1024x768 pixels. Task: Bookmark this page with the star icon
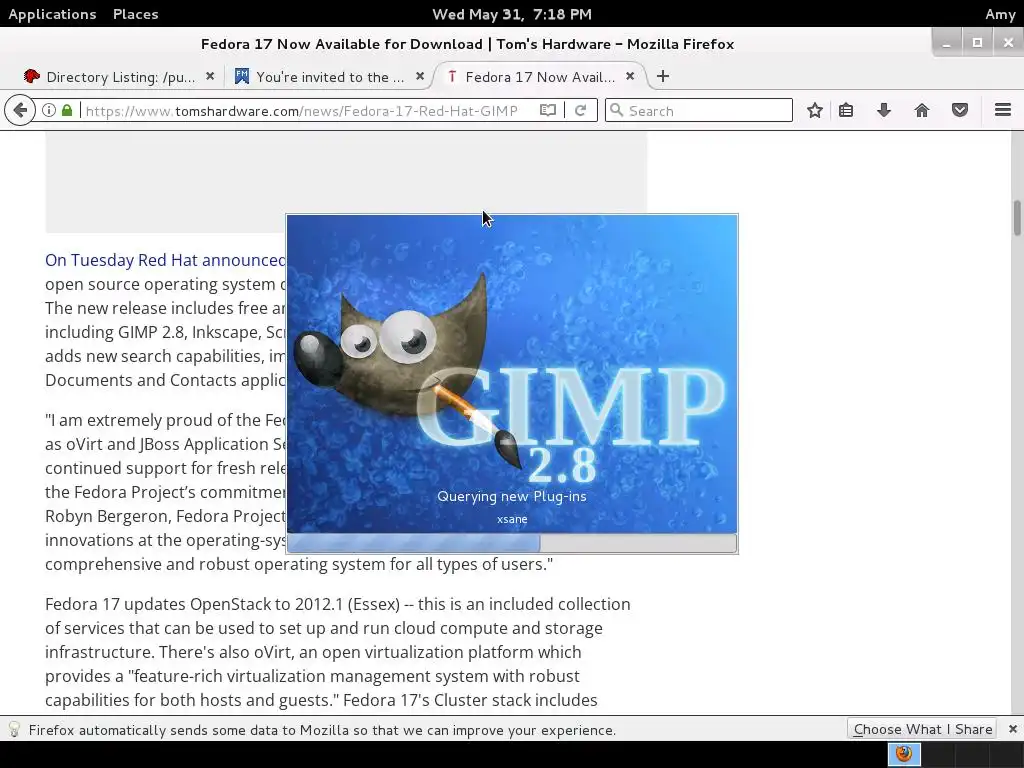pos(814,110)
